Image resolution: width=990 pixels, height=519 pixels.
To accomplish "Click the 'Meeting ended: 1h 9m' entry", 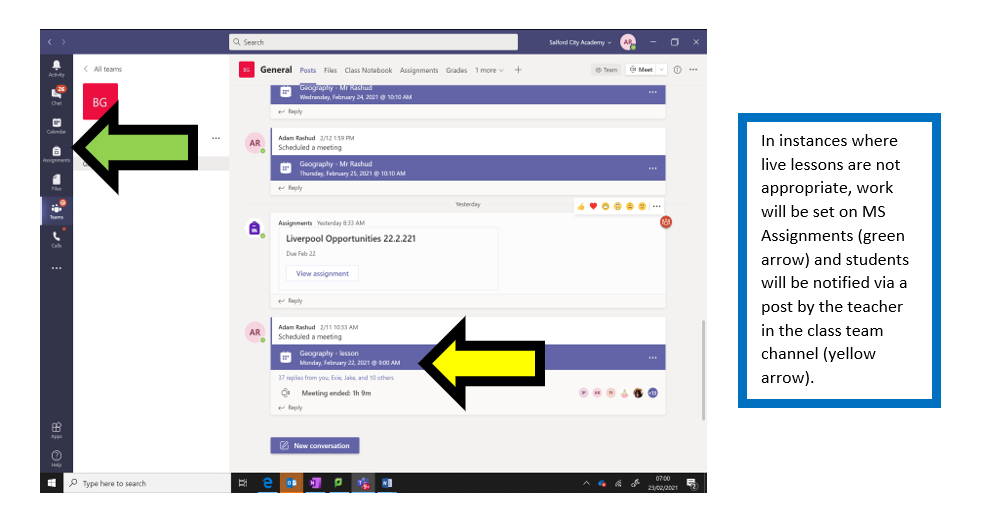I will coord(336,393).
